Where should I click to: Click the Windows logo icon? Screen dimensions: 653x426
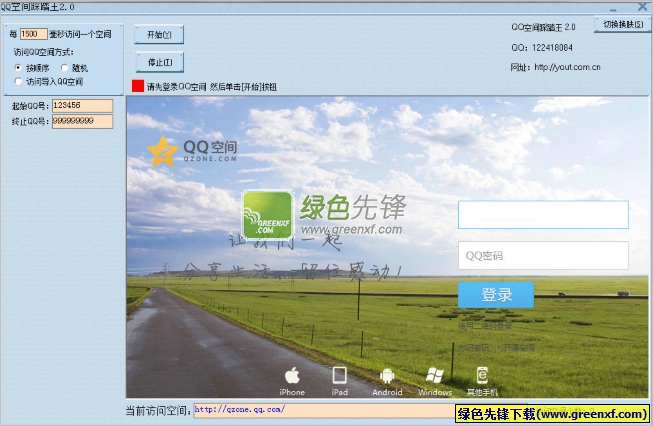point(435,376)
